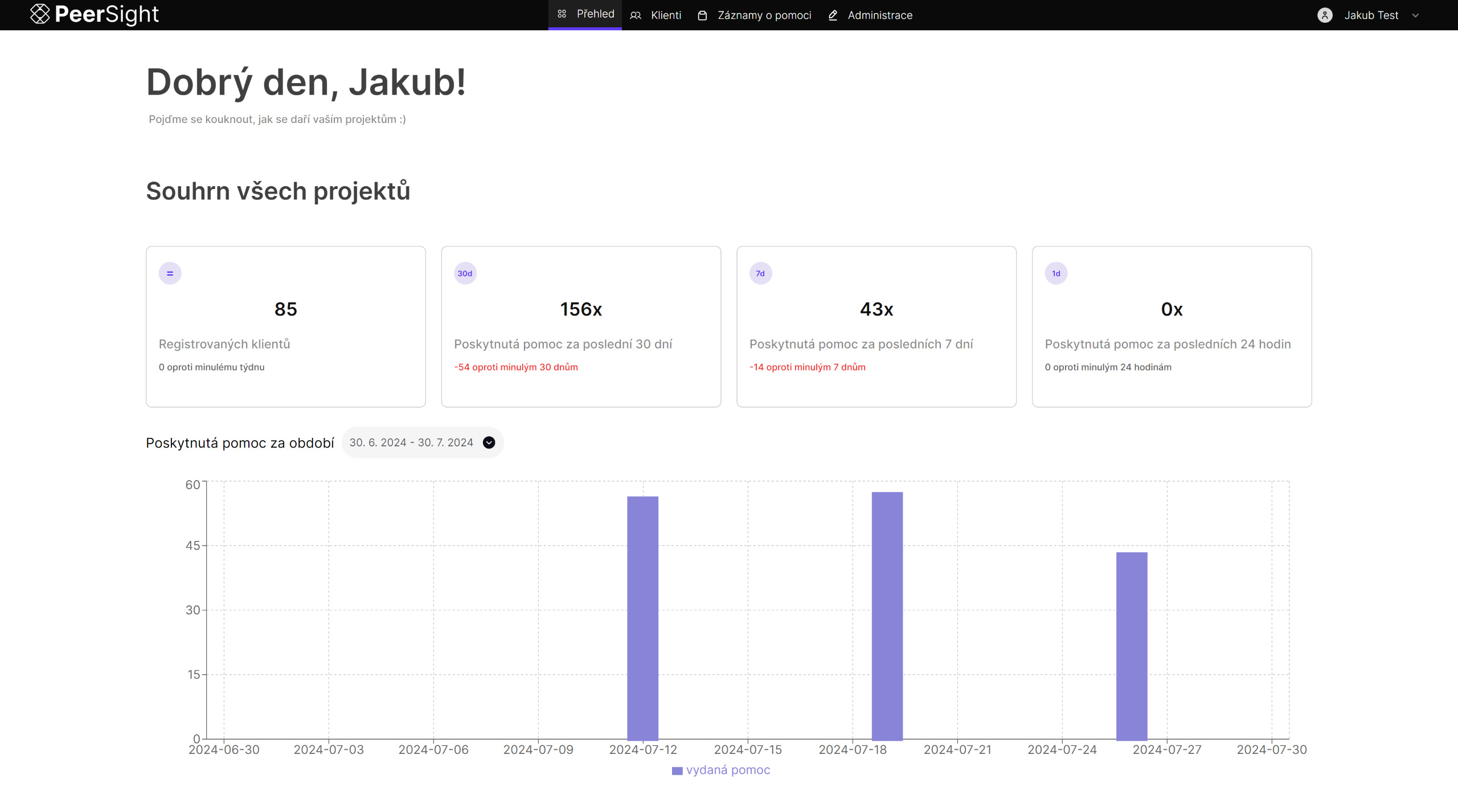Toggle the vydaná pomoc legend swatch
The height and width of the screenshot is (812, 1458).
[677, 770]
